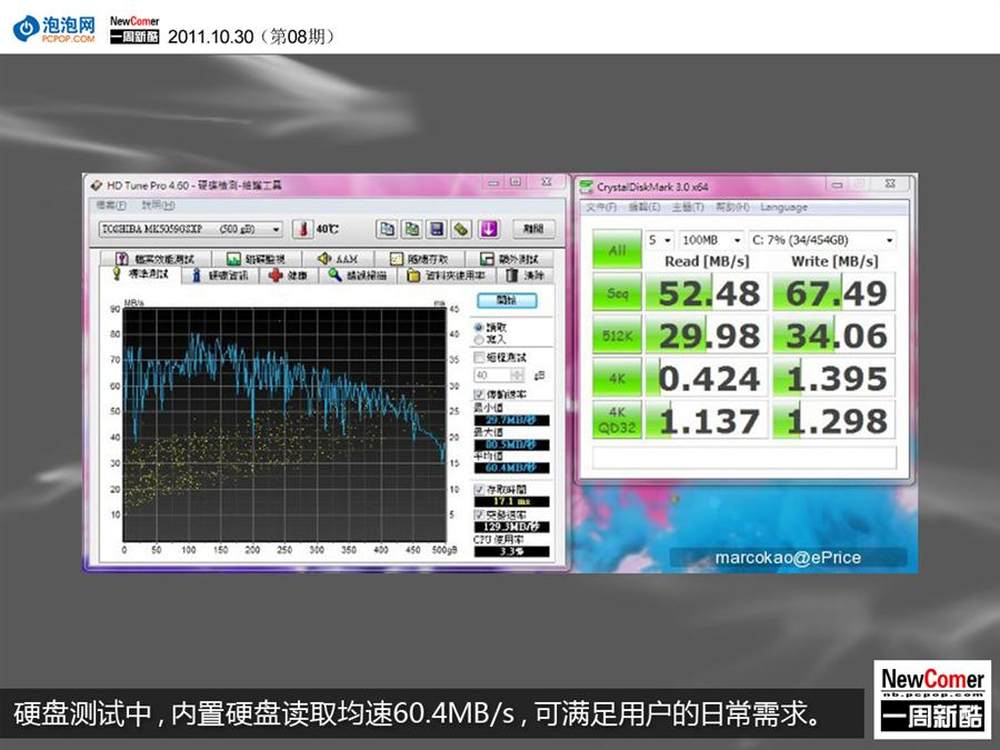Enable the 短程測試 short stroke checkbox
This screenshot has height=750, width=1000.
tap(479, 357)
